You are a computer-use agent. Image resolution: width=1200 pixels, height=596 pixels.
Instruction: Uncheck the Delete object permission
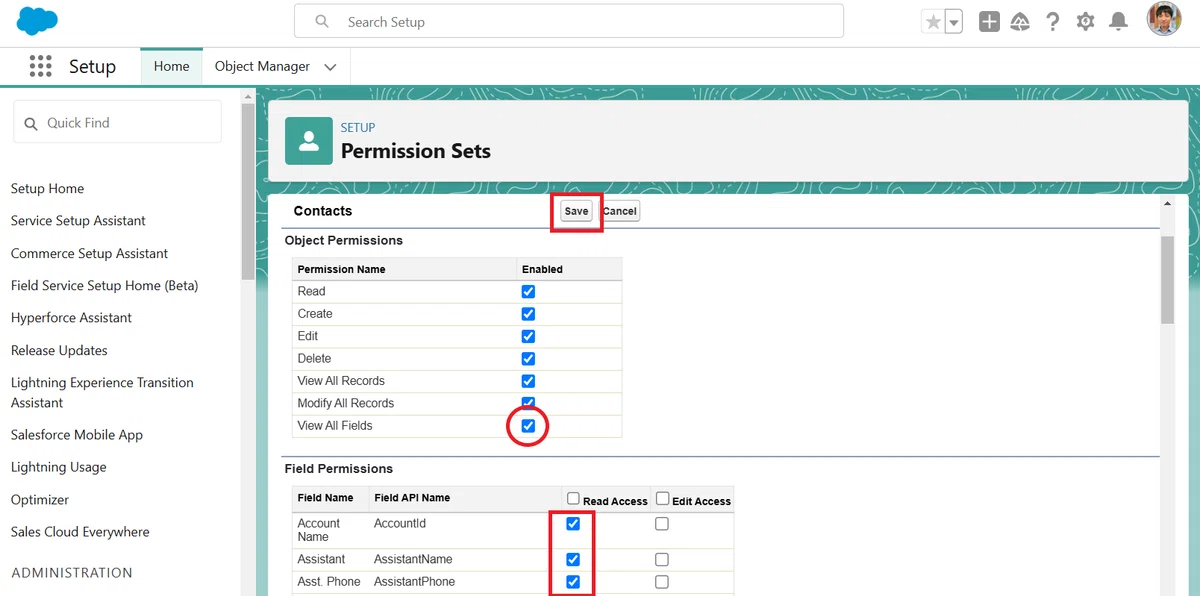coord(528,359)
